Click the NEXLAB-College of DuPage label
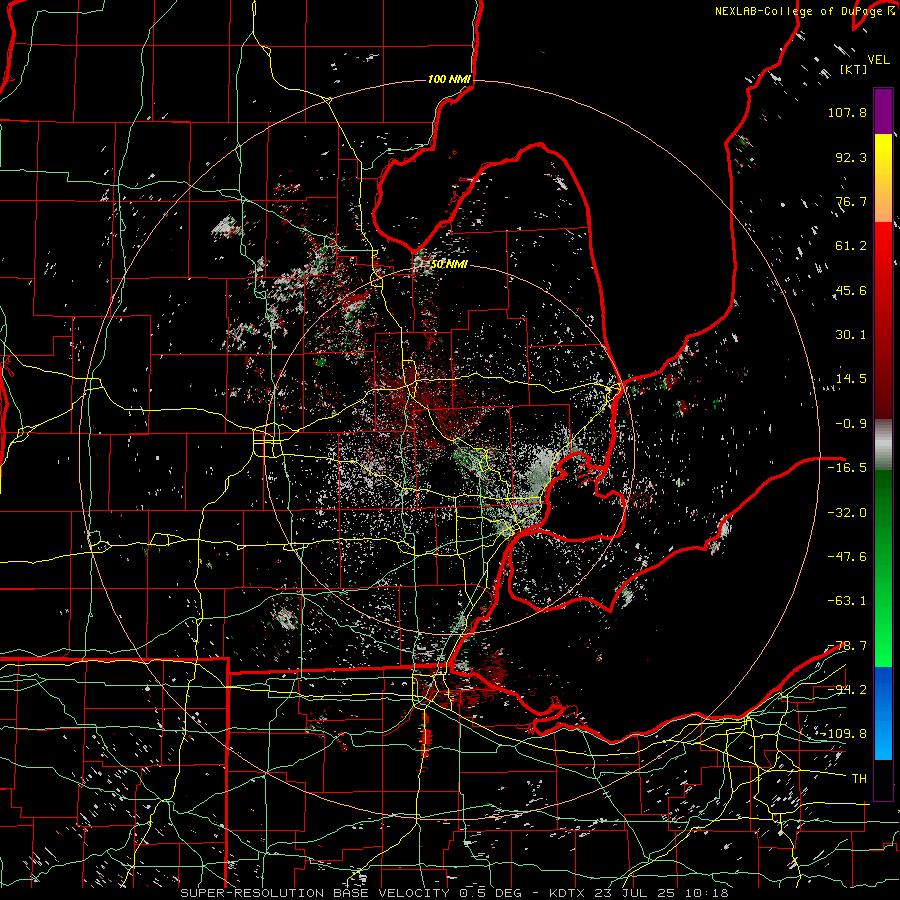 (x=800, y=11)
